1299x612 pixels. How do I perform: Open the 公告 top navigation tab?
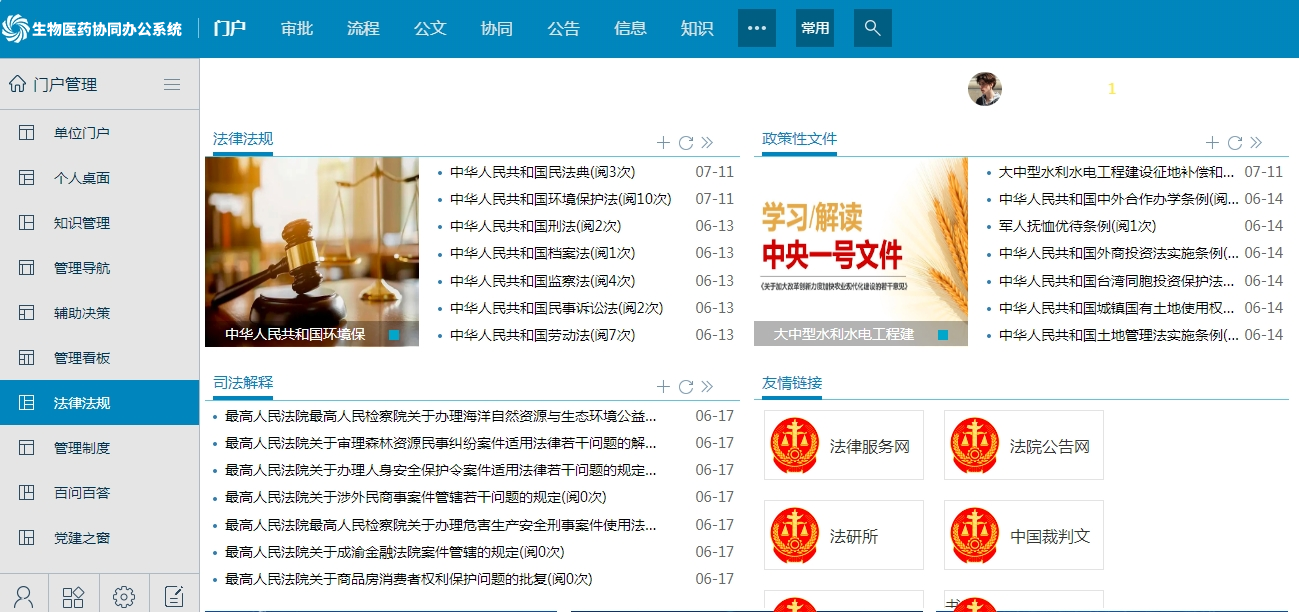(x=563, y=29)
